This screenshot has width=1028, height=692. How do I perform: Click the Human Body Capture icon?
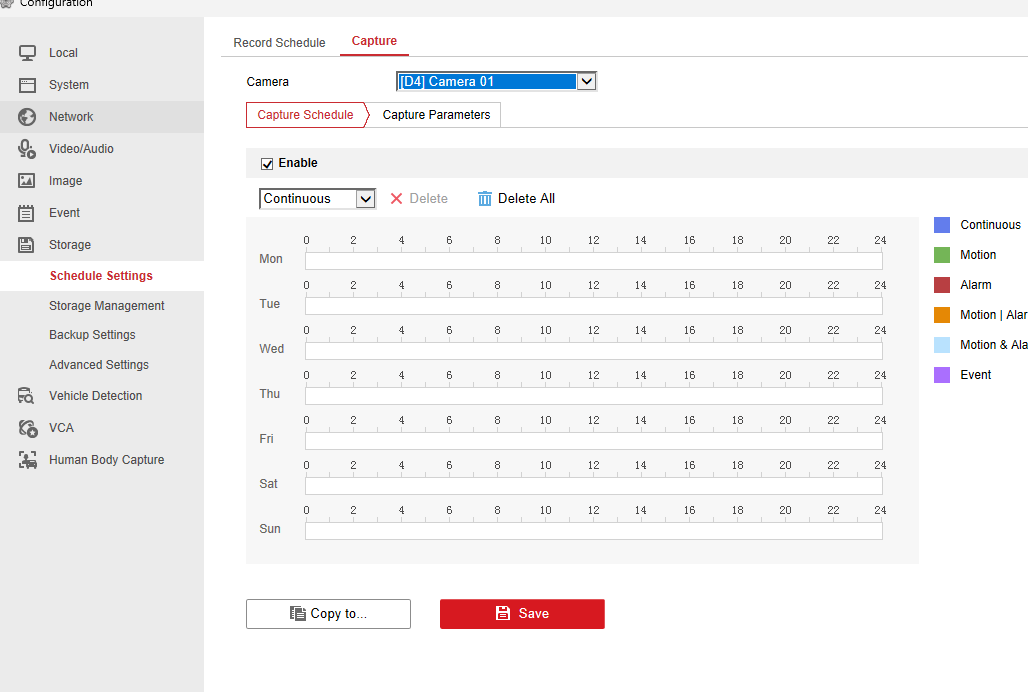(28, 460)
